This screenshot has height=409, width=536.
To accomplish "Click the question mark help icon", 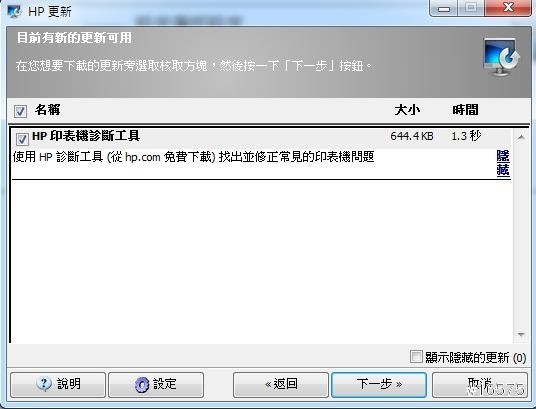I will pyautogui.click(x=44, y=384).
